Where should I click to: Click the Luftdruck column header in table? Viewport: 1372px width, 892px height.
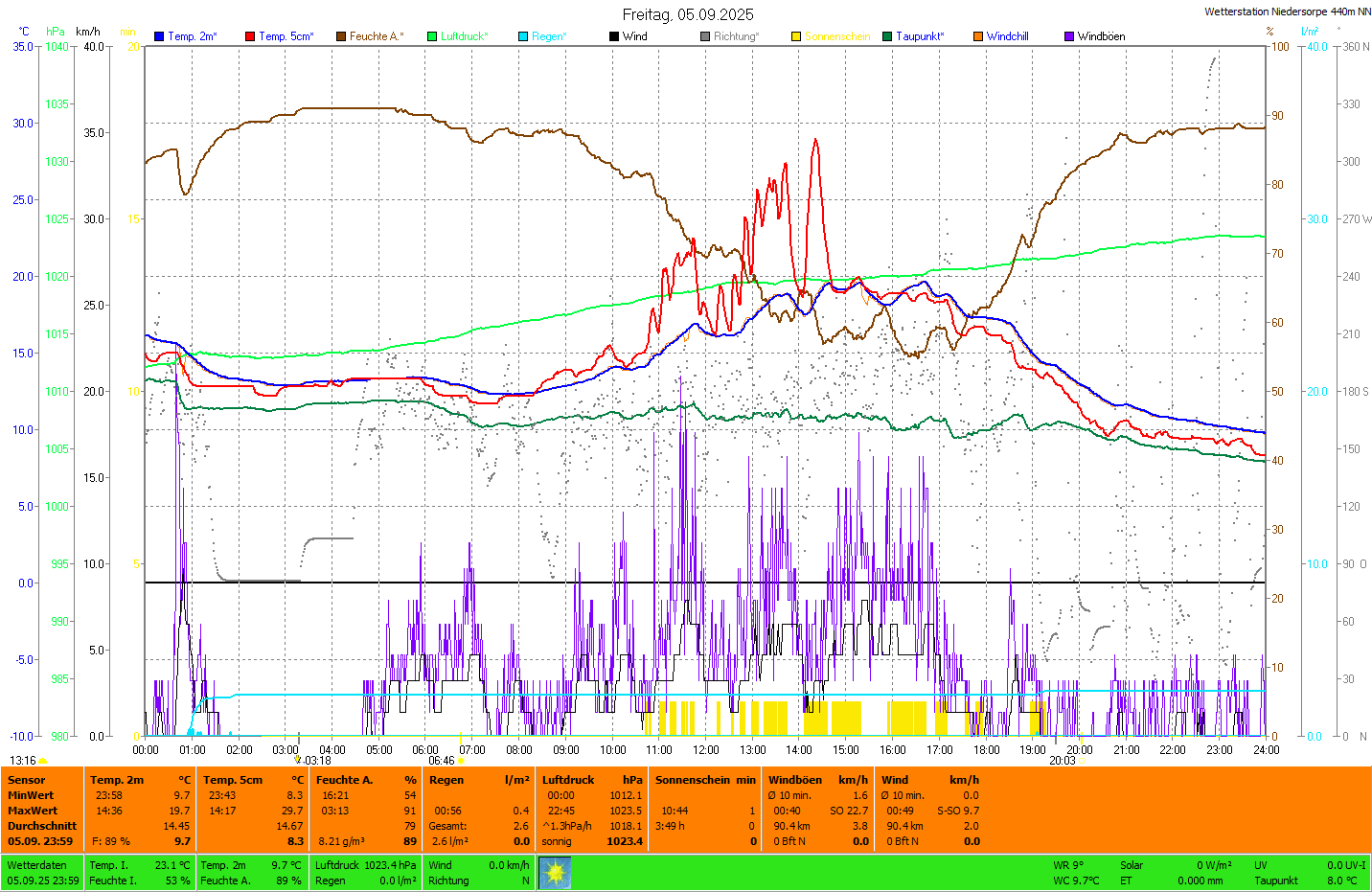[568, 780]
